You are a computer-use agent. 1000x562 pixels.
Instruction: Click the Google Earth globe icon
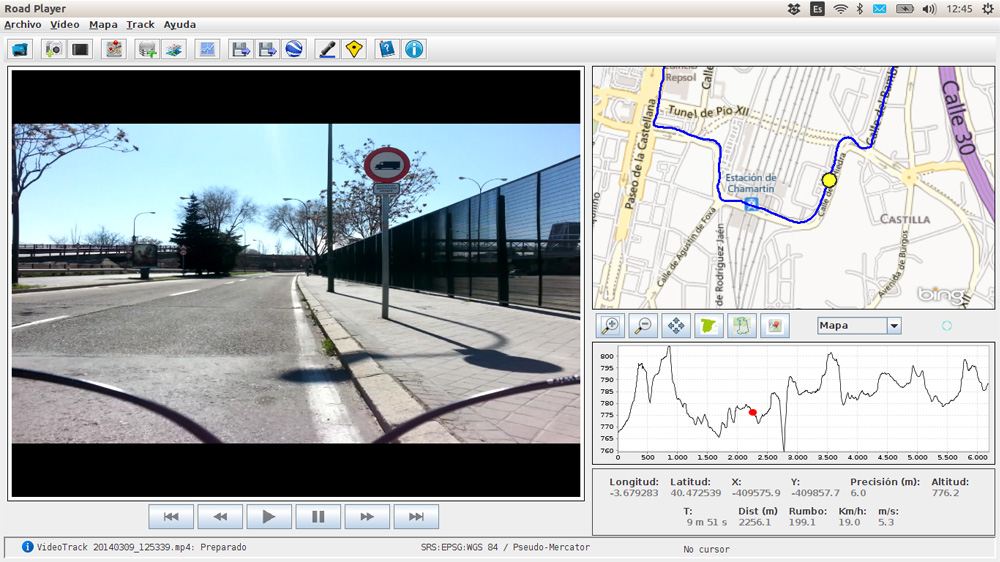pyautogui.click(x=294, y=48)
